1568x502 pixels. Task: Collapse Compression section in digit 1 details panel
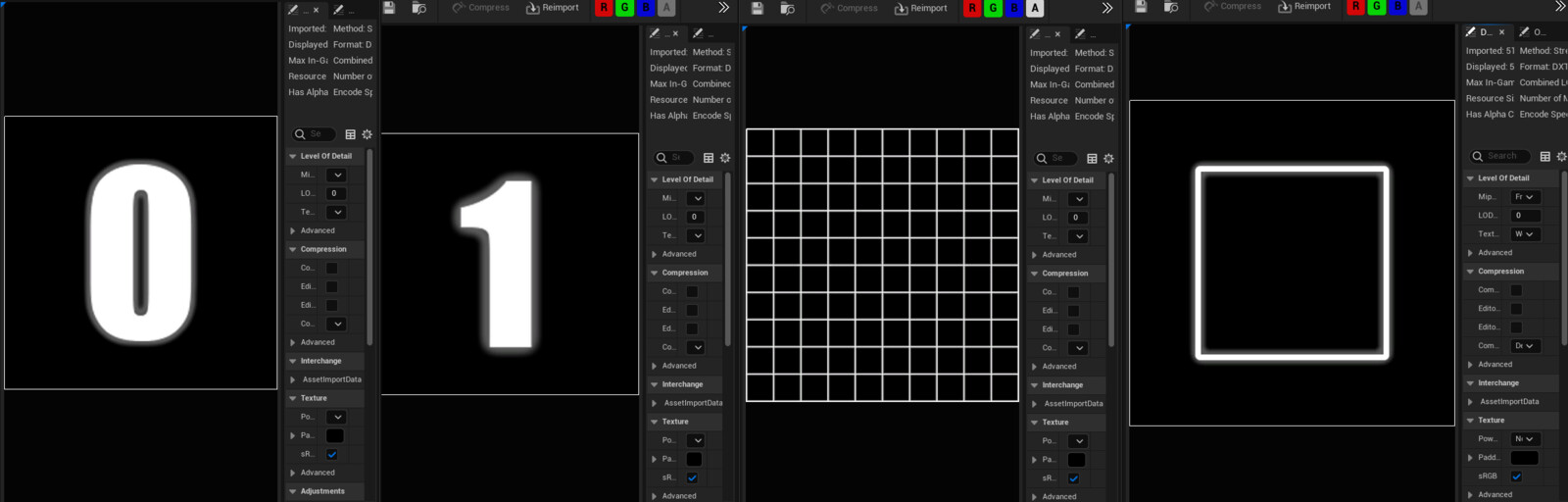click(x=654, y=273)
